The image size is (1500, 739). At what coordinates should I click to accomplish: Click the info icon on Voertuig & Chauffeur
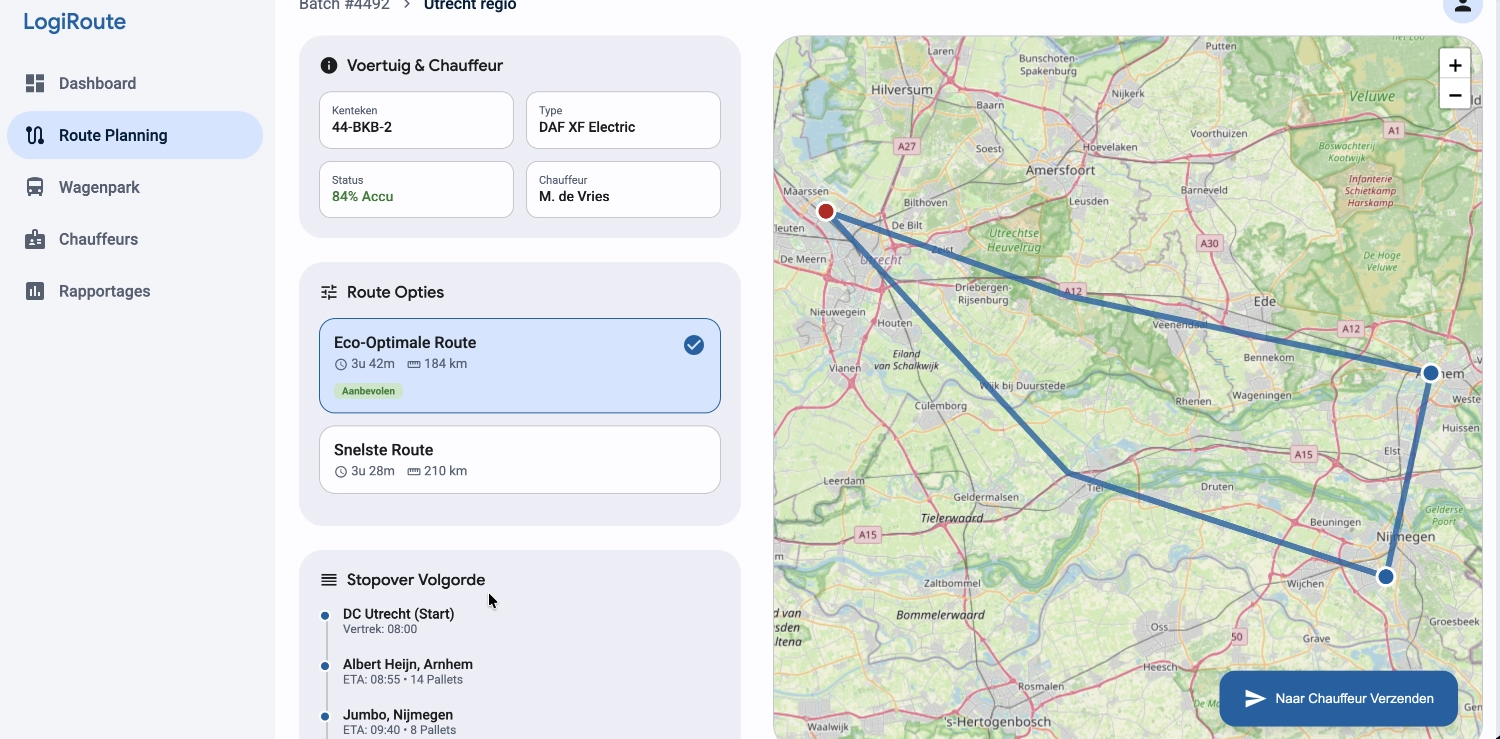coord(329,65)
